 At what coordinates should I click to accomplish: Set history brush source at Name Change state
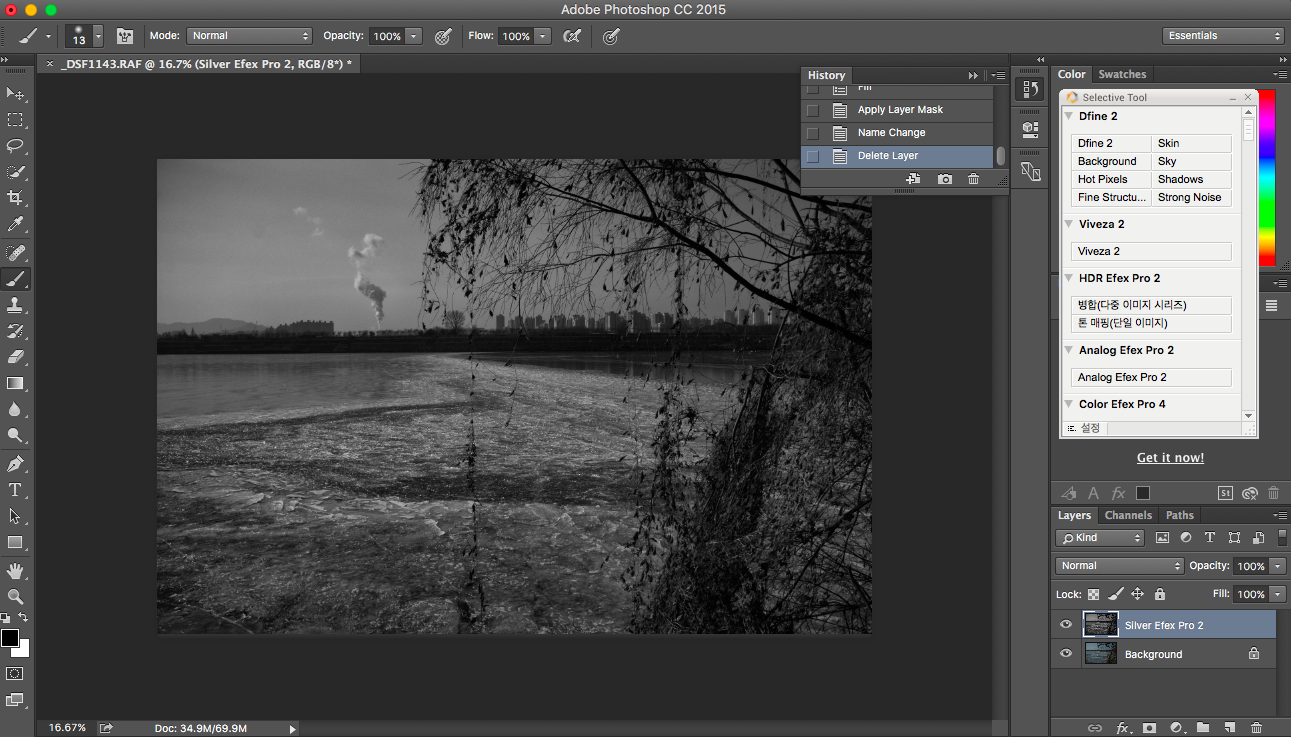(x=813, y=133)
